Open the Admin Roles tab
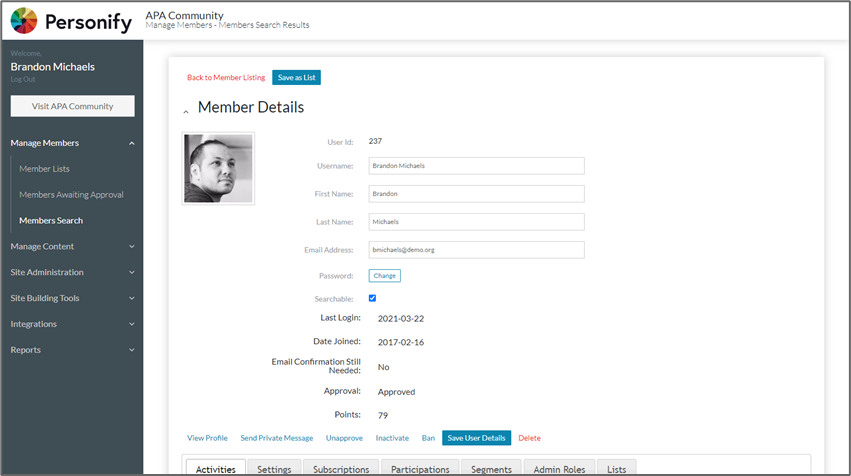The width and height of the screenshot is (851, 476). click(560, 469)
